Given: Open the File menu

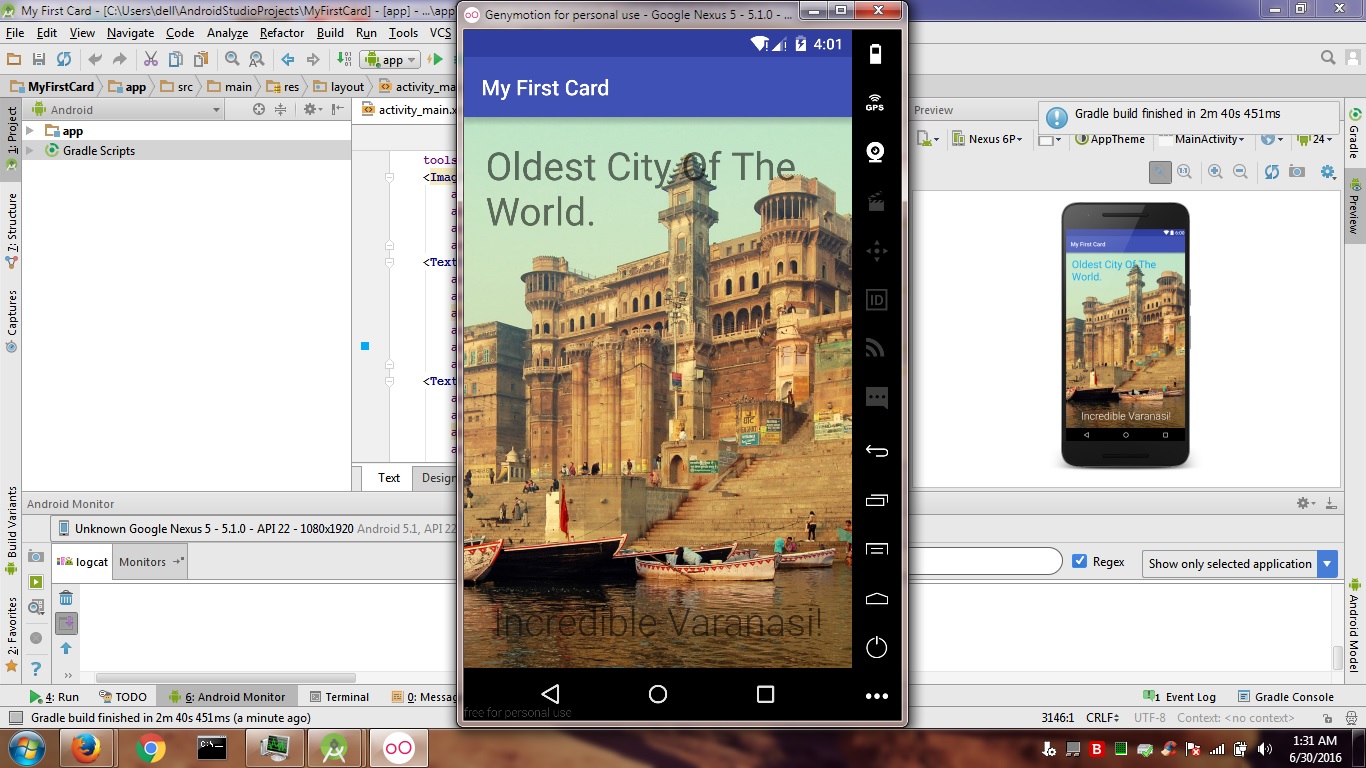Looking at the screenshot, I should click(15, 33).
